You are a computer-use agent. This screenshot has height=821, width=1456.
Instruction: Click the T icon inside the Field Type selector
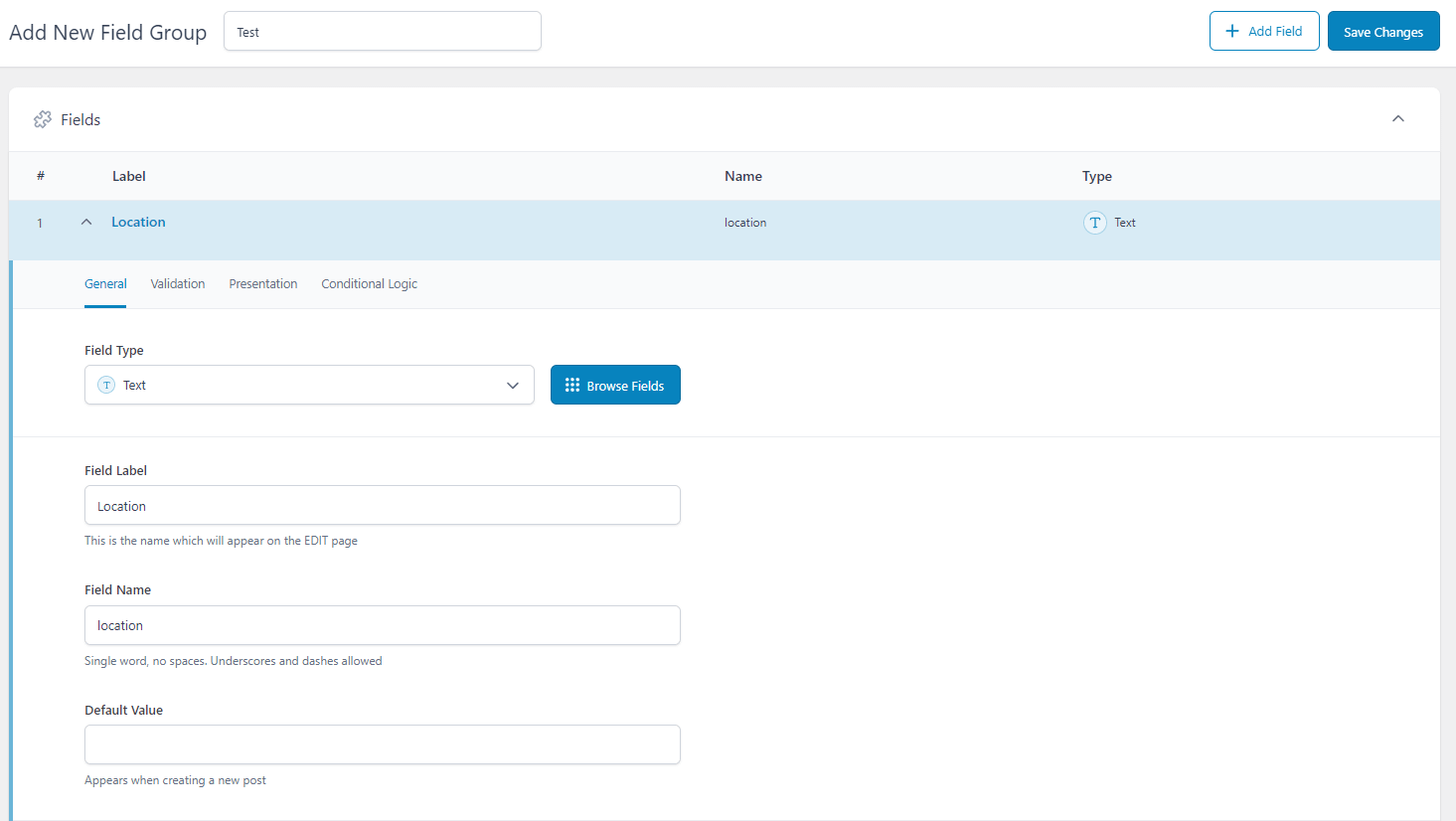click(x=105, y=385)
